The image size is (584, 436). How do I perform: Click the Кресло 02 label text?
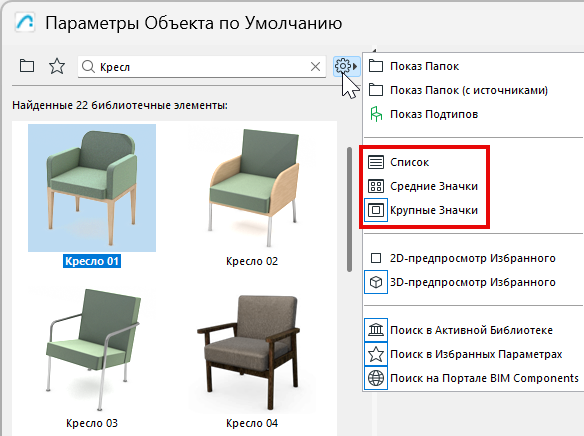(x=252, y=261)
